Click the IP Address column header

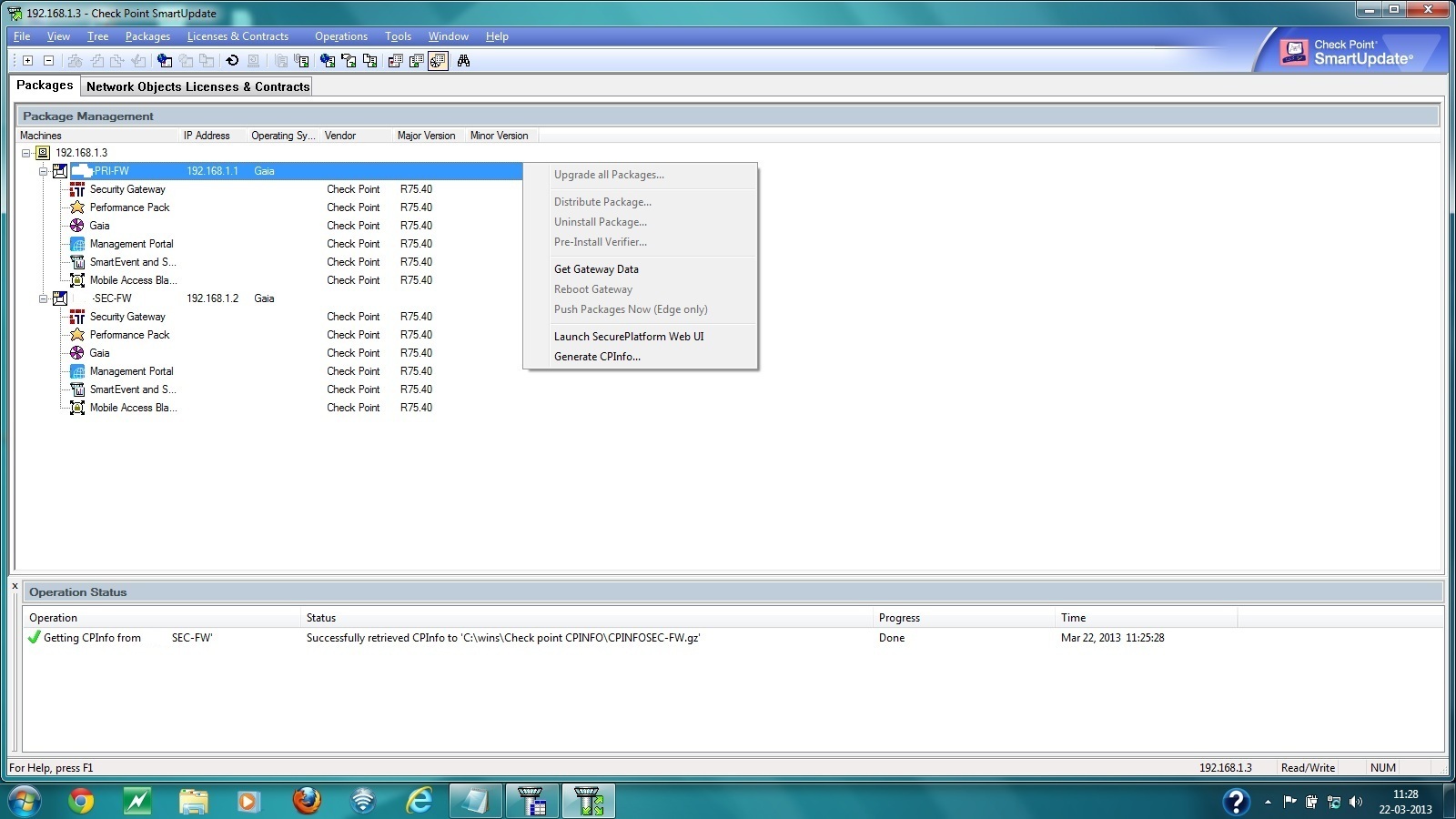212,136
